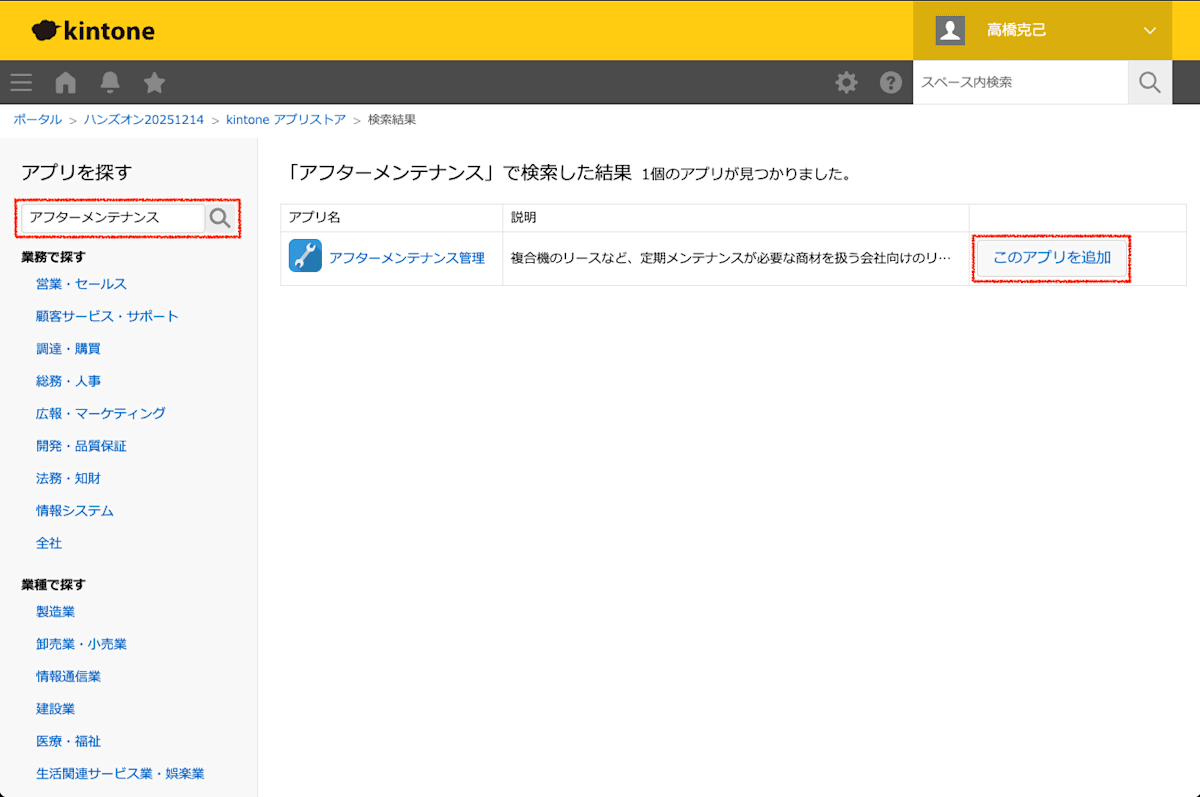The image size is (1200, 797).
Task: Click inside the スペース内検索 search field
Action: click(x=1020, y=82)
